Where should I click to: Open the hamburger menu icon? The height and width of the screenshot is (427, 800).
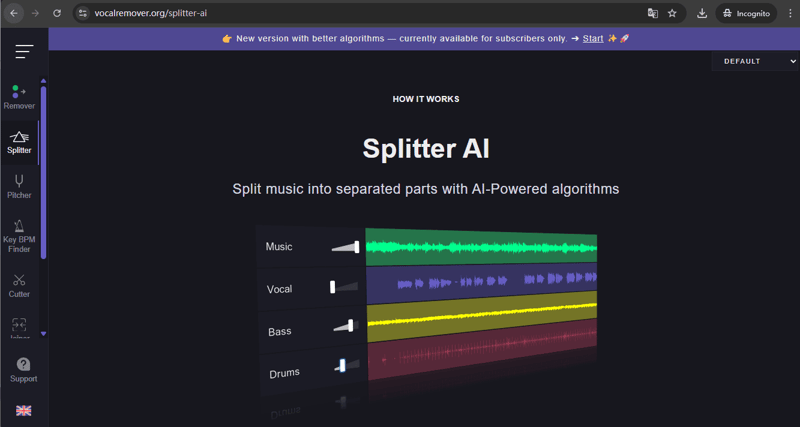pyautogui.click(x=24, y=52)
